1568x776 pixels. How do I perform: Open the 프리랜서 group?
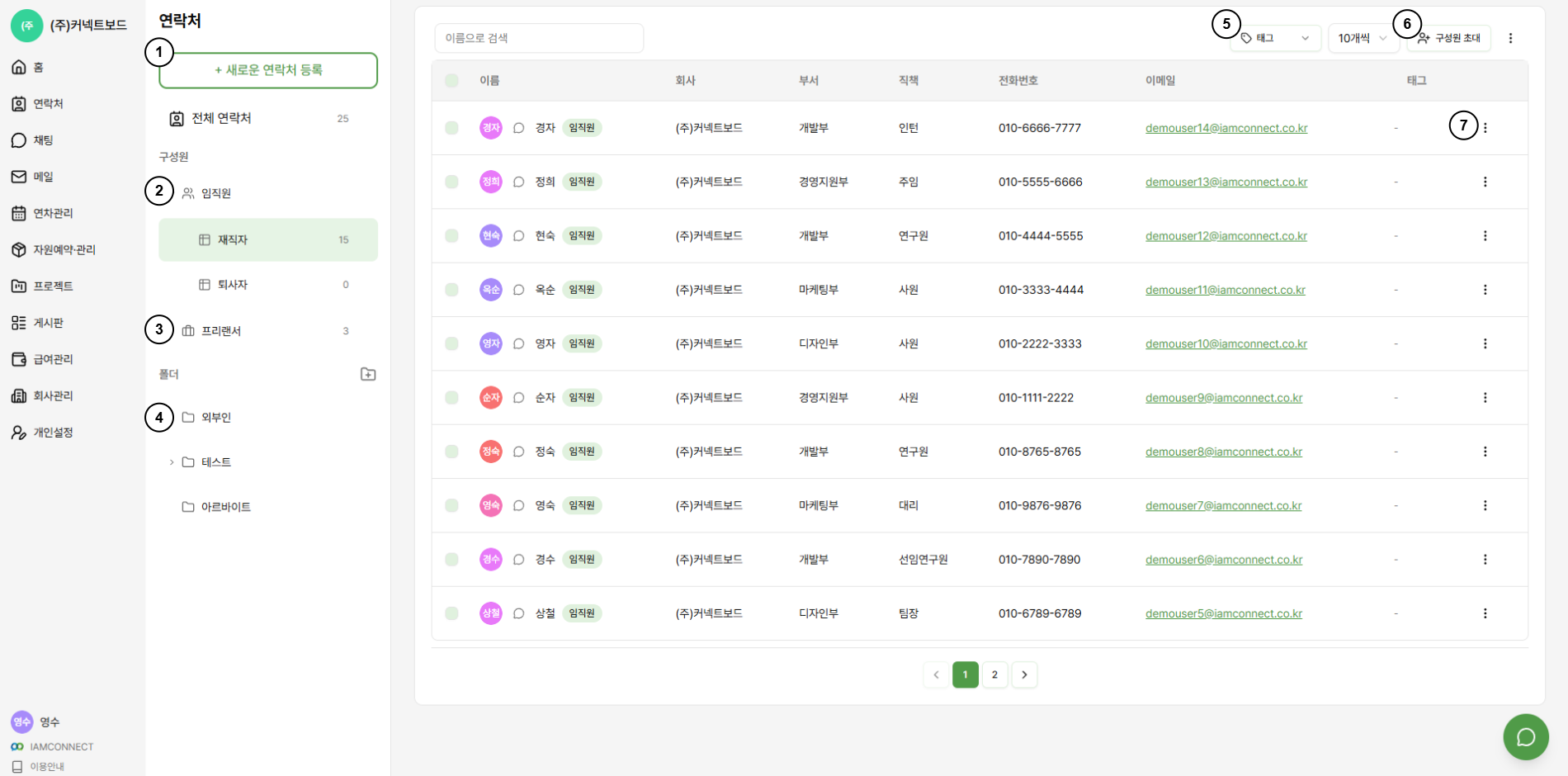tap(268, 331)
